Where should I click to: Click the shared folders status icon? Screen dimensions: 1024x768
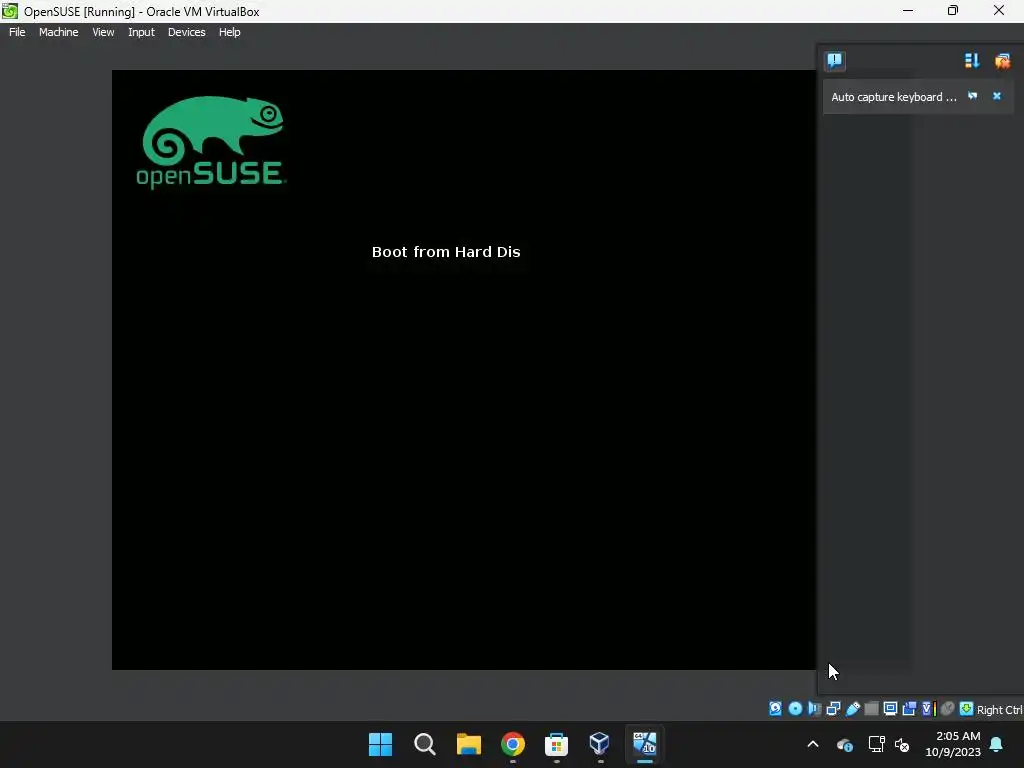coord(871,709)
